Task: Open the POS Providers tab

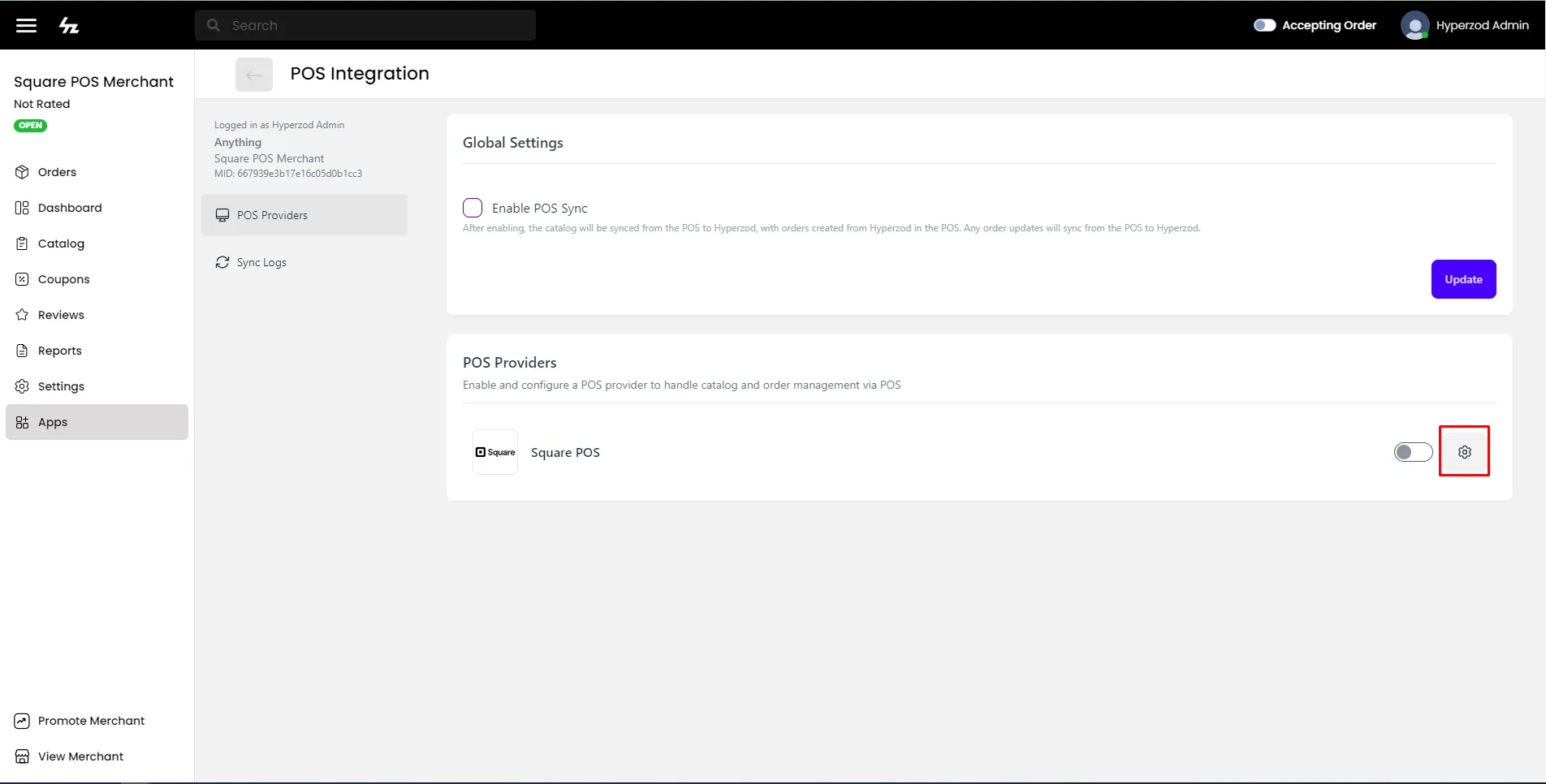Action: click(304, 215)
